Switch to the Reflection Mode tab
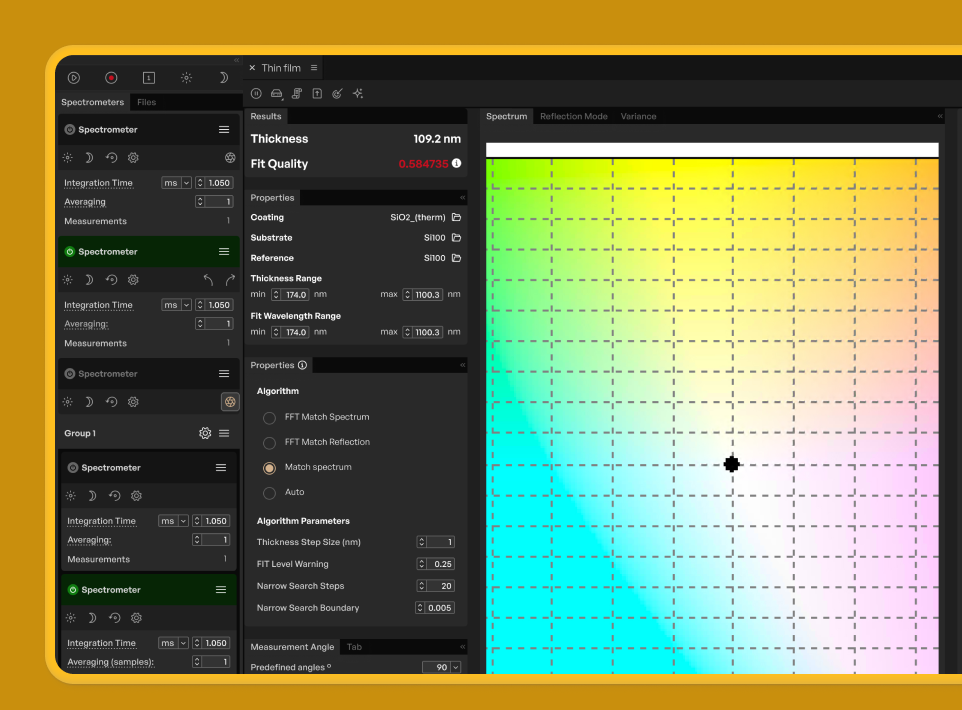This screenshot has width=962, height=710. pyautogui.click(x=574, y=116)
